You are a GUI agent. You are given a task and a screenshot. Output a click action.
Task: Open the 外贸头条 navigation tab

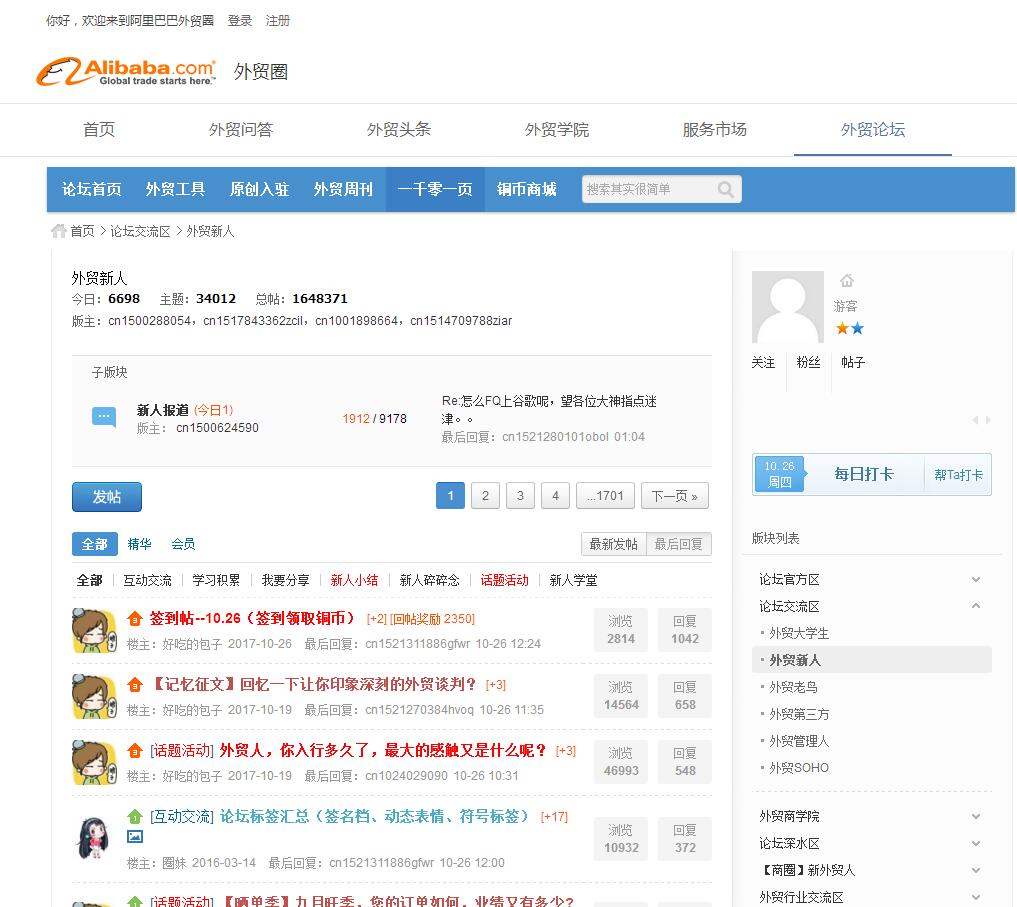click(399, 130)
